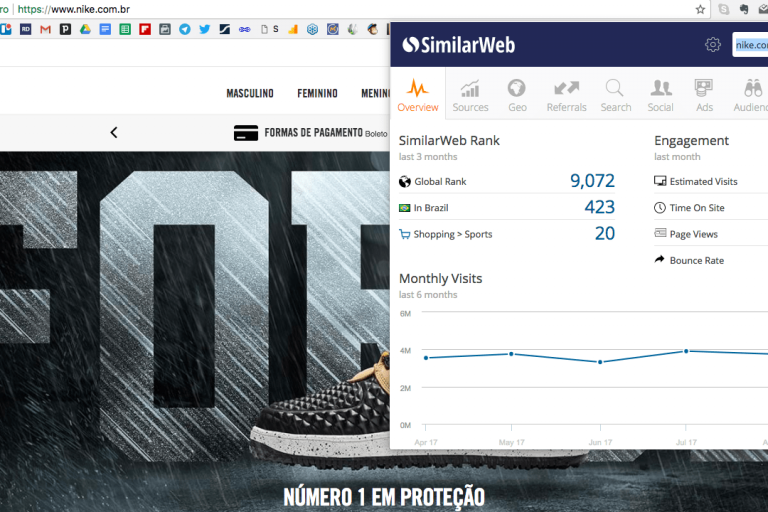Go to previous promo with left chevron
The height and width of the screenshot is (512, 768).
[114, 132]
